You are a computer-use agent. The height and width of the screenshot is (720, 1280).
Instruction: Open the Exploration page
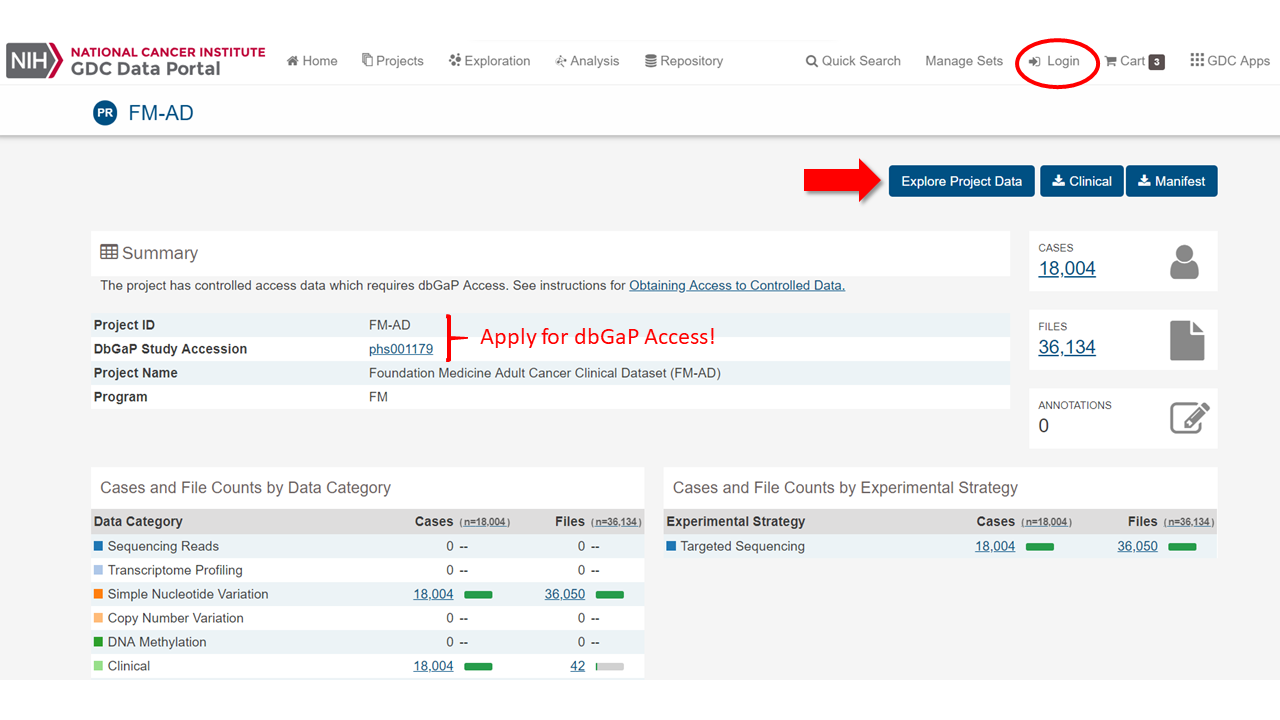click(x=490, y=61)
